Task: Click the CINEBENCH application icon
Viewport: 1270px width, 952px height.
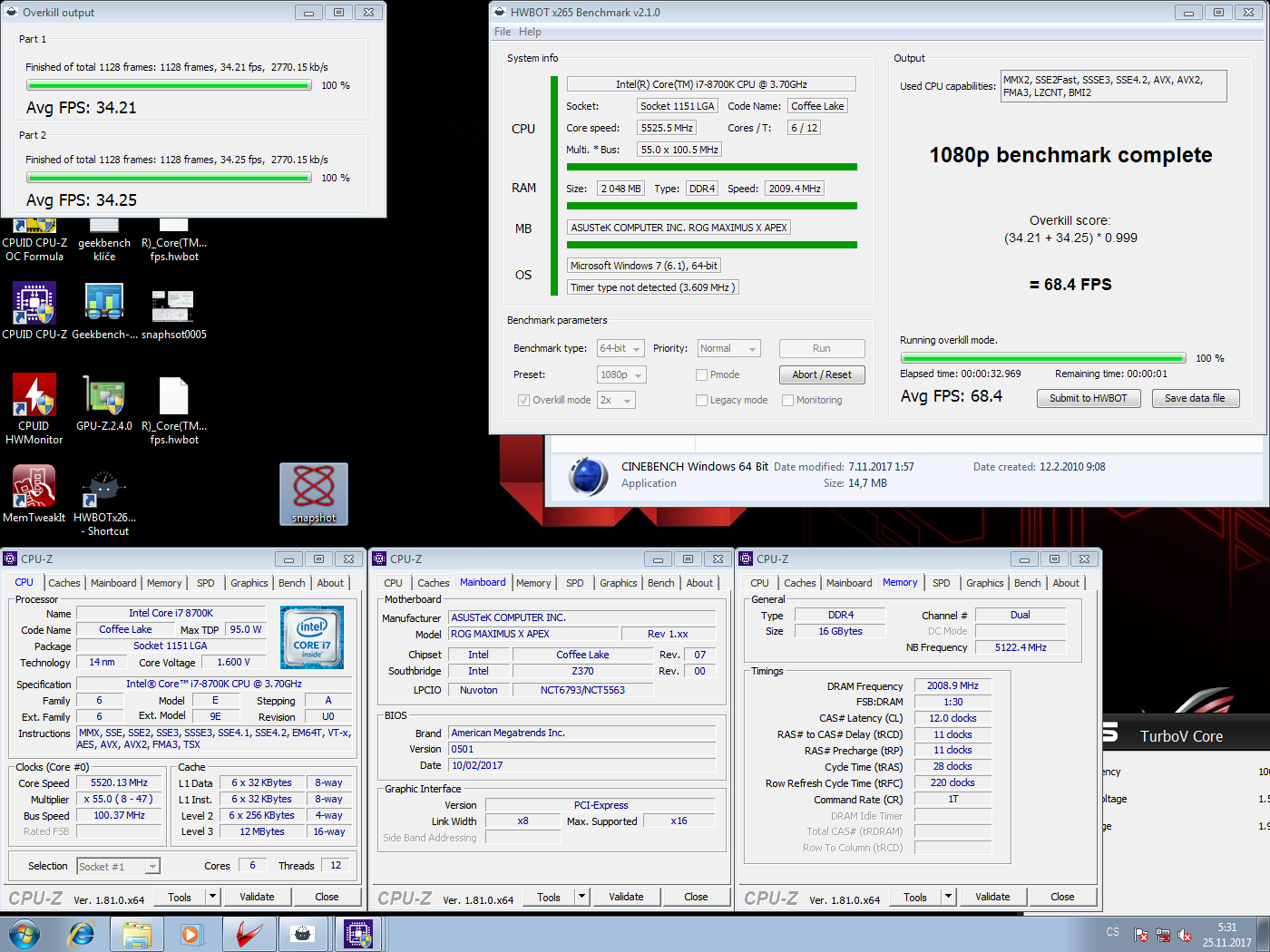Action: coord(588,476)
